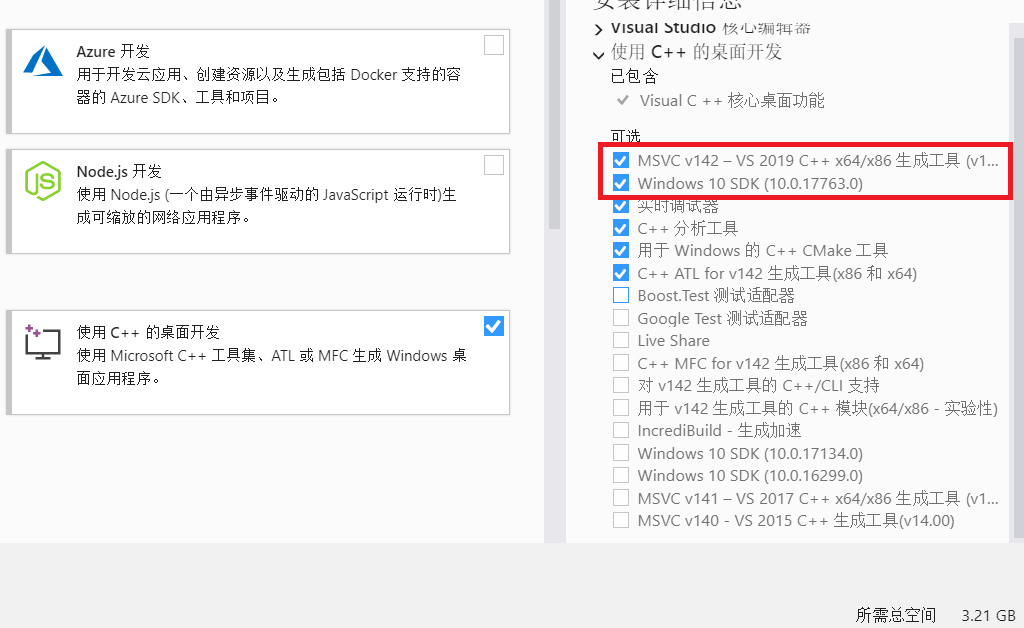Enable the Live Share component
Screen dimensions: 1024x628
(x=621, y=340)
